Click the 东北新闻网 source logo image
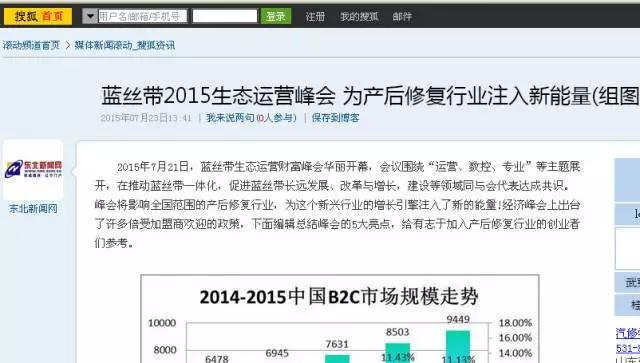 tap(33, 169)
